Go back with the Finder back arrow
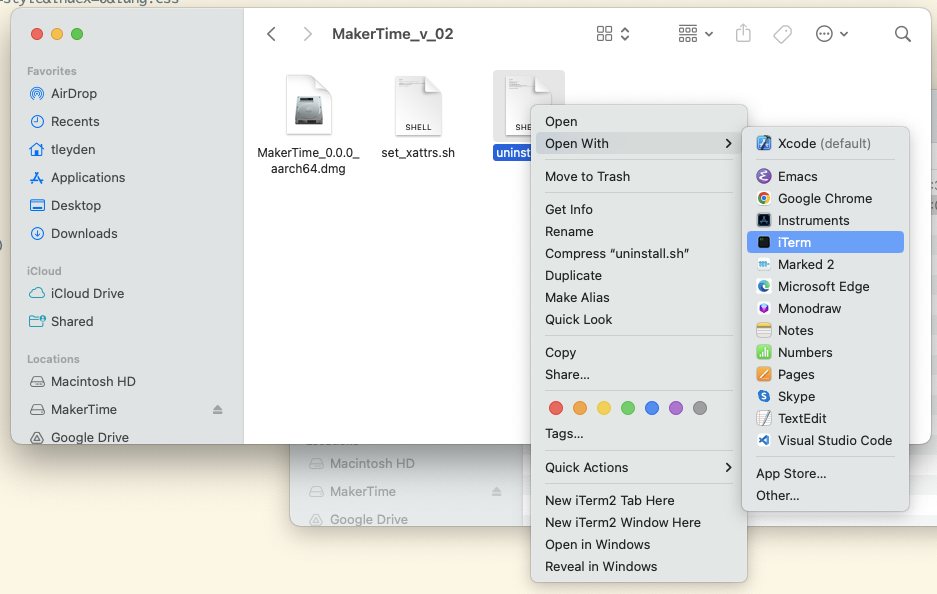Image resolution: width=937 pixels, height=594 pixels. coord(271,34)
